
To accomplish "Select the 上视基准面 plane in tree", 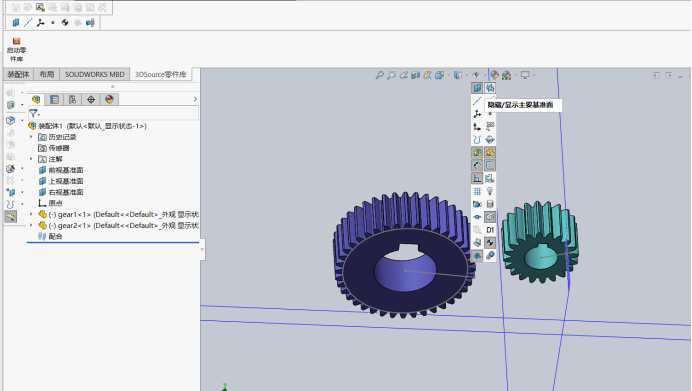I will pos(61,181).
